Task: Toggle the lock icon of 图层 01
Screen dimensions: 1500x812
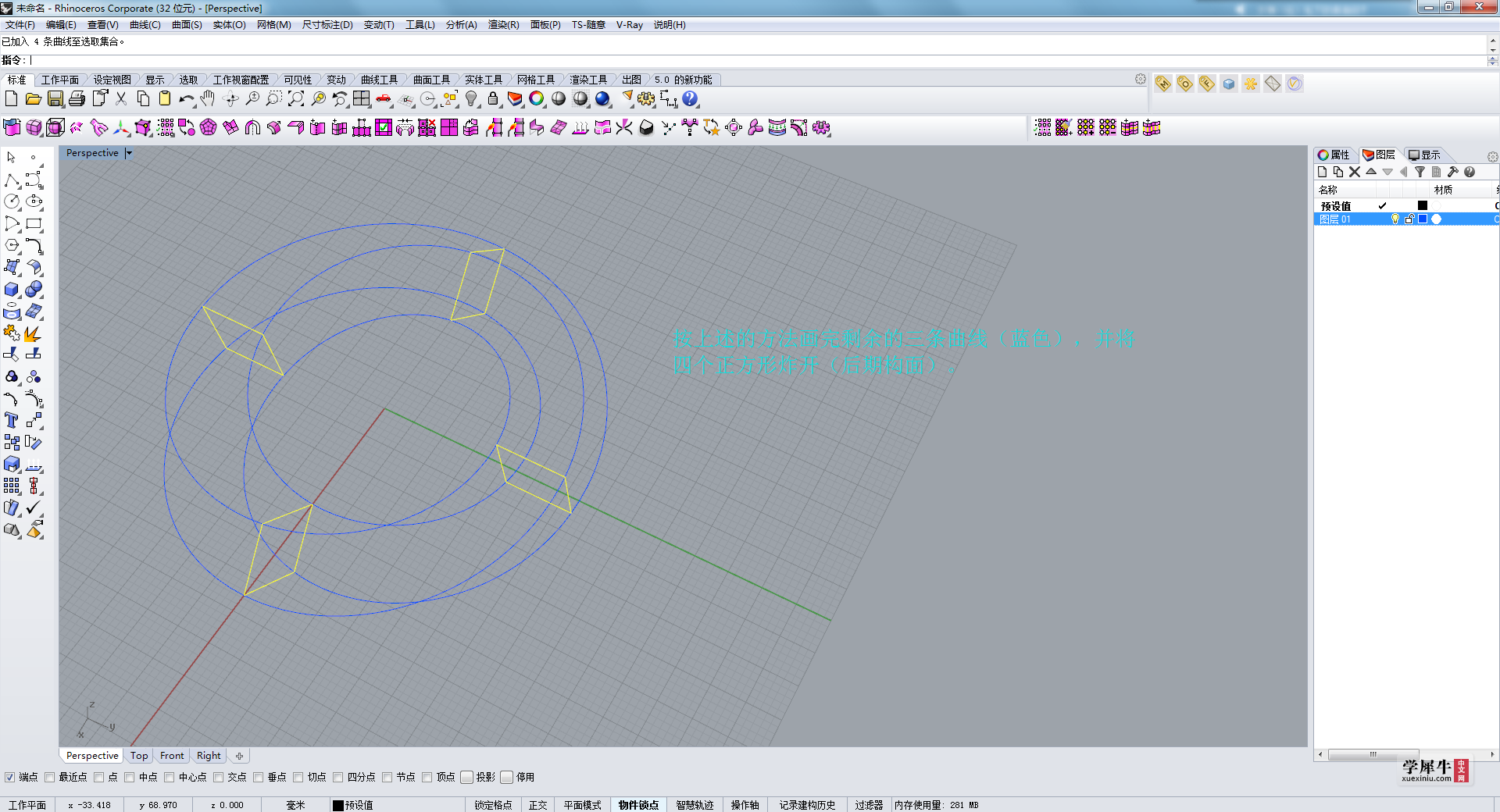Action: 1409,219
